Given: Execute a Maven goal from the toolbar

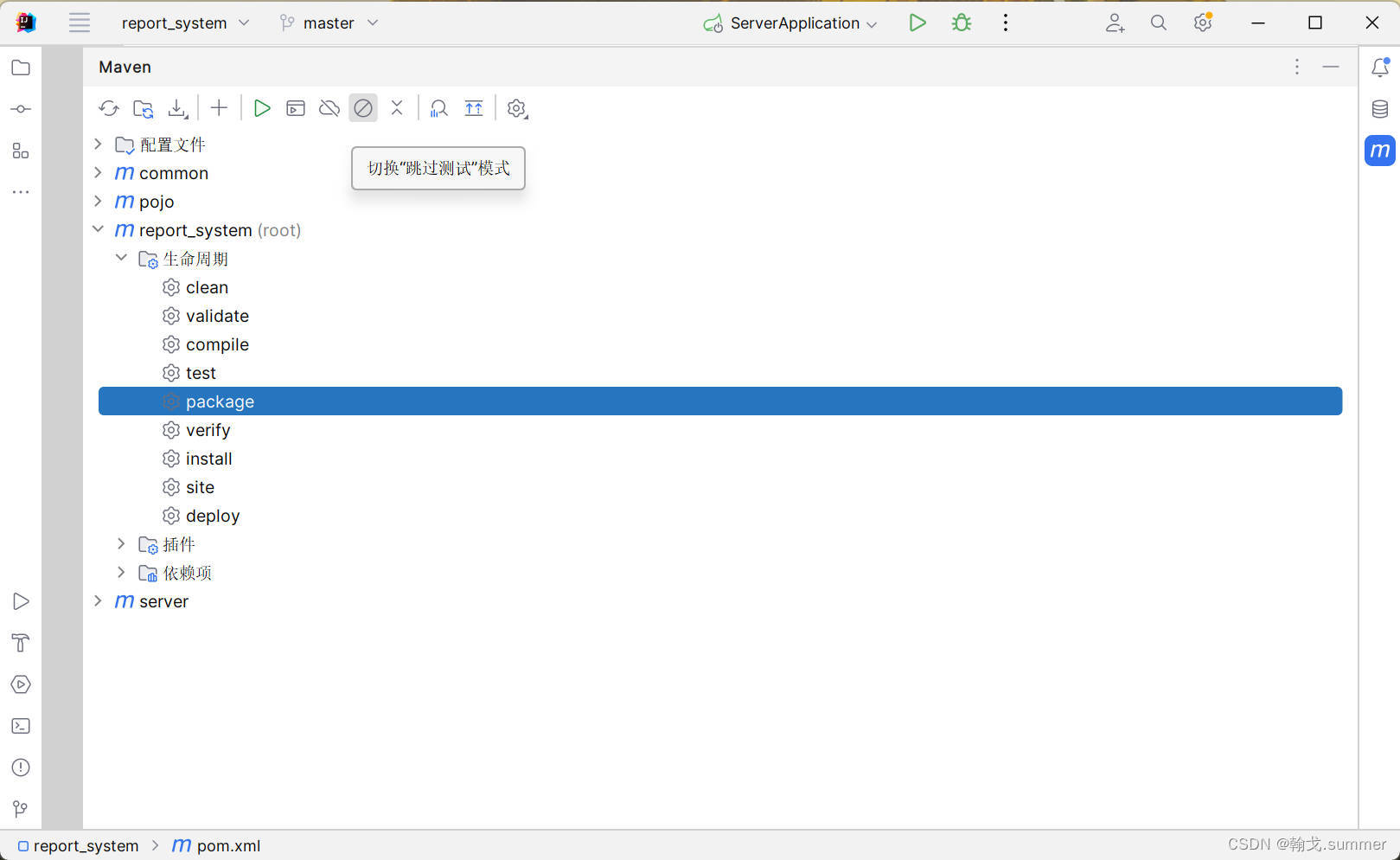Looking at the screenshot, I should (296, 107).
